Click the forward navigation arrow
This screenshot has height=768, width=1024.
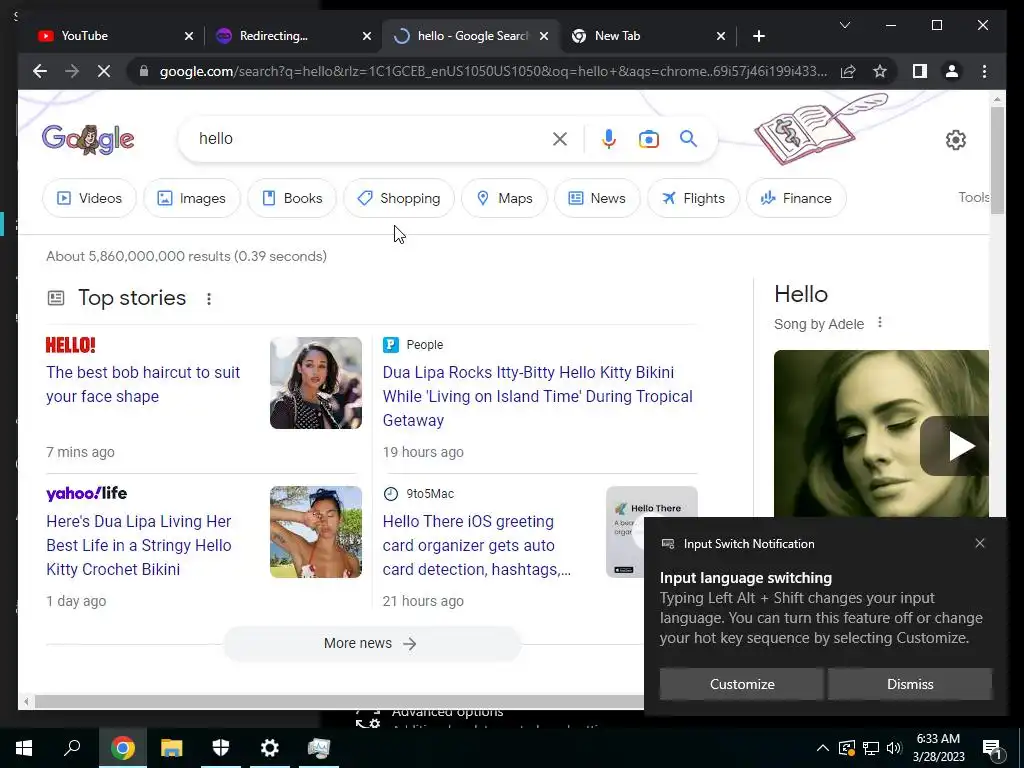72,71
